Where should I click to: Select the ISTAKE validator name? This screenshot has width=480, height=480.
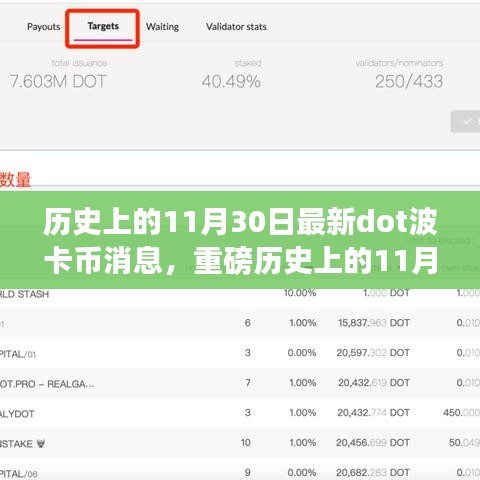[16, 444]
